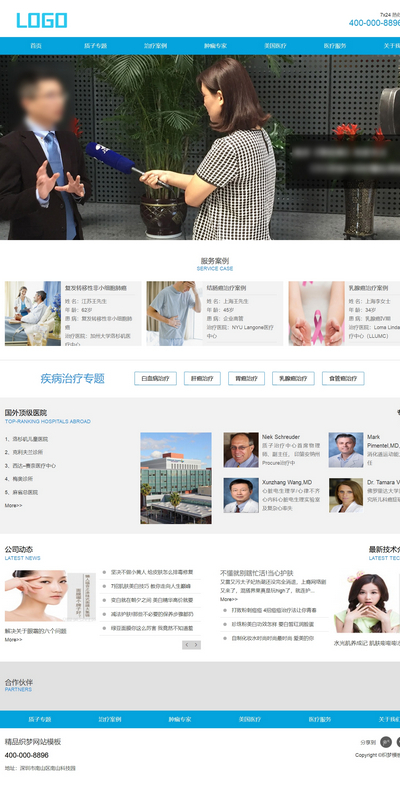
Task: Open 肿瘤专家 in the footer navigation
Action: pos(180,719)
